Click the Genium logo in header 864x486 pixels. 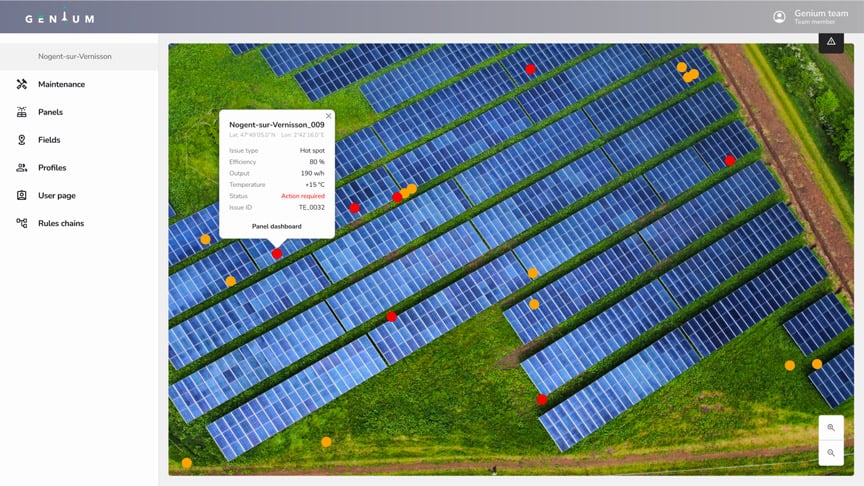pyautogui.click(x=60, y=17)
